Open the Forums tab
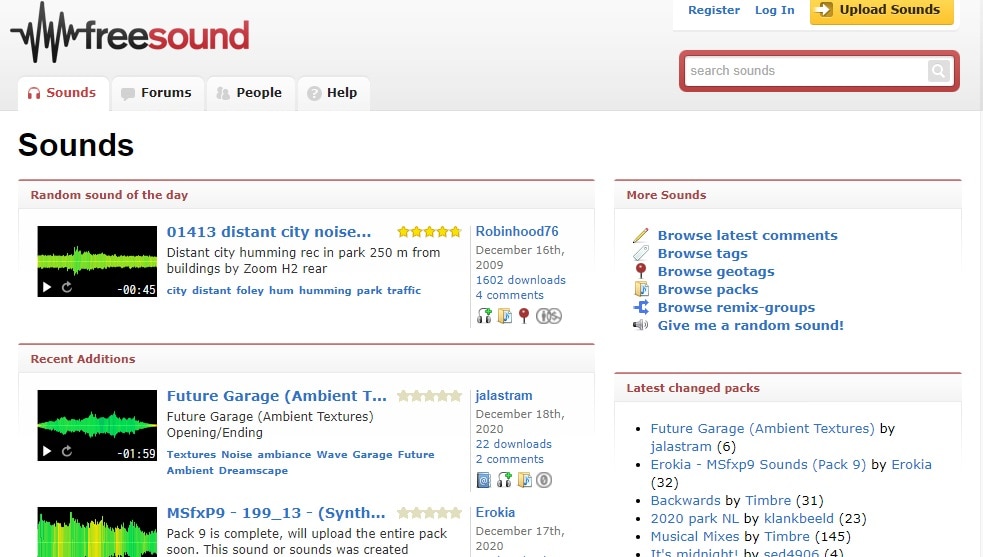This screenshot has width=983, height=557. click(157, 93)
